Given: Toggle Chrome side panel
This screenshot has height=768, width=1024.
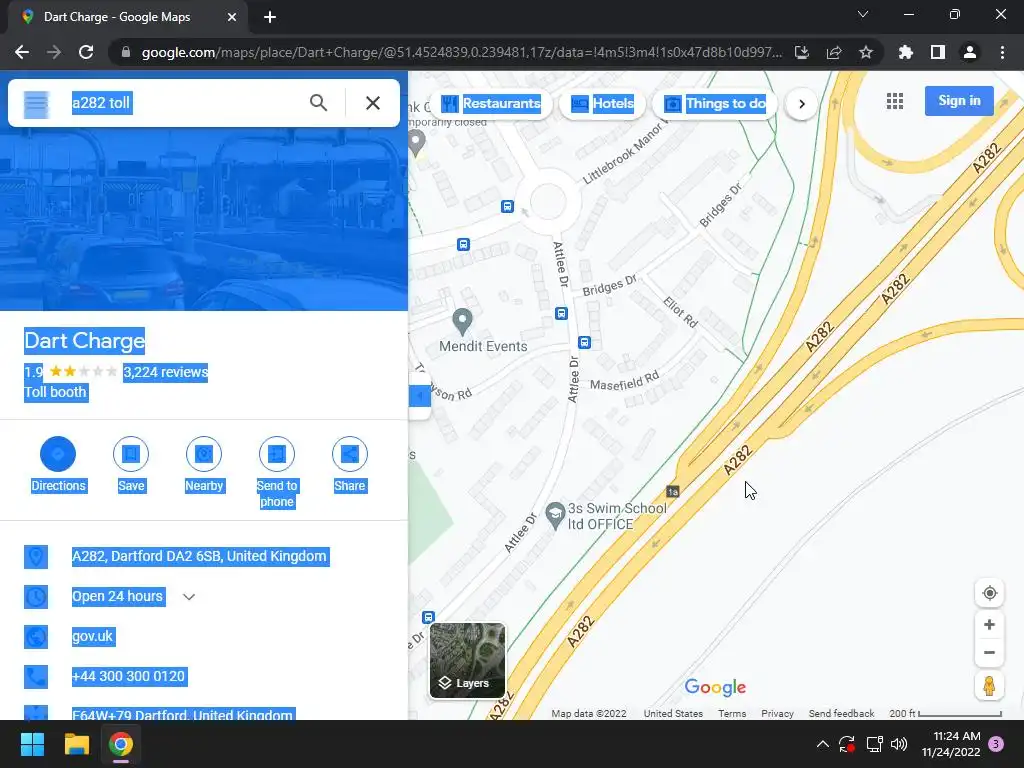Looking at the screenshot, I should (x=938, y=52).
